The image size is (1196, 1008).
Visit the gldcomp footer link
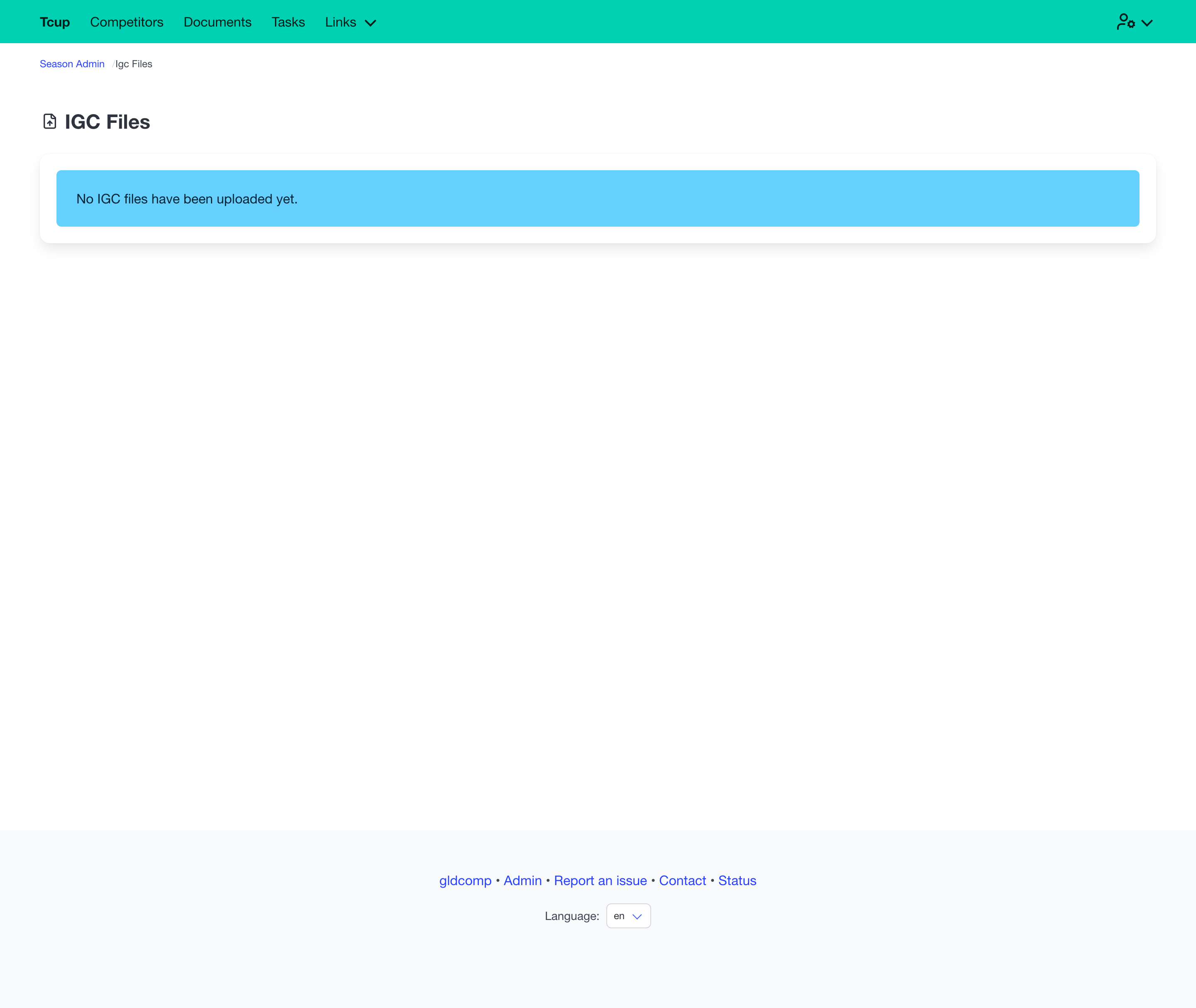pyautogui.click(x=466, y=881)
